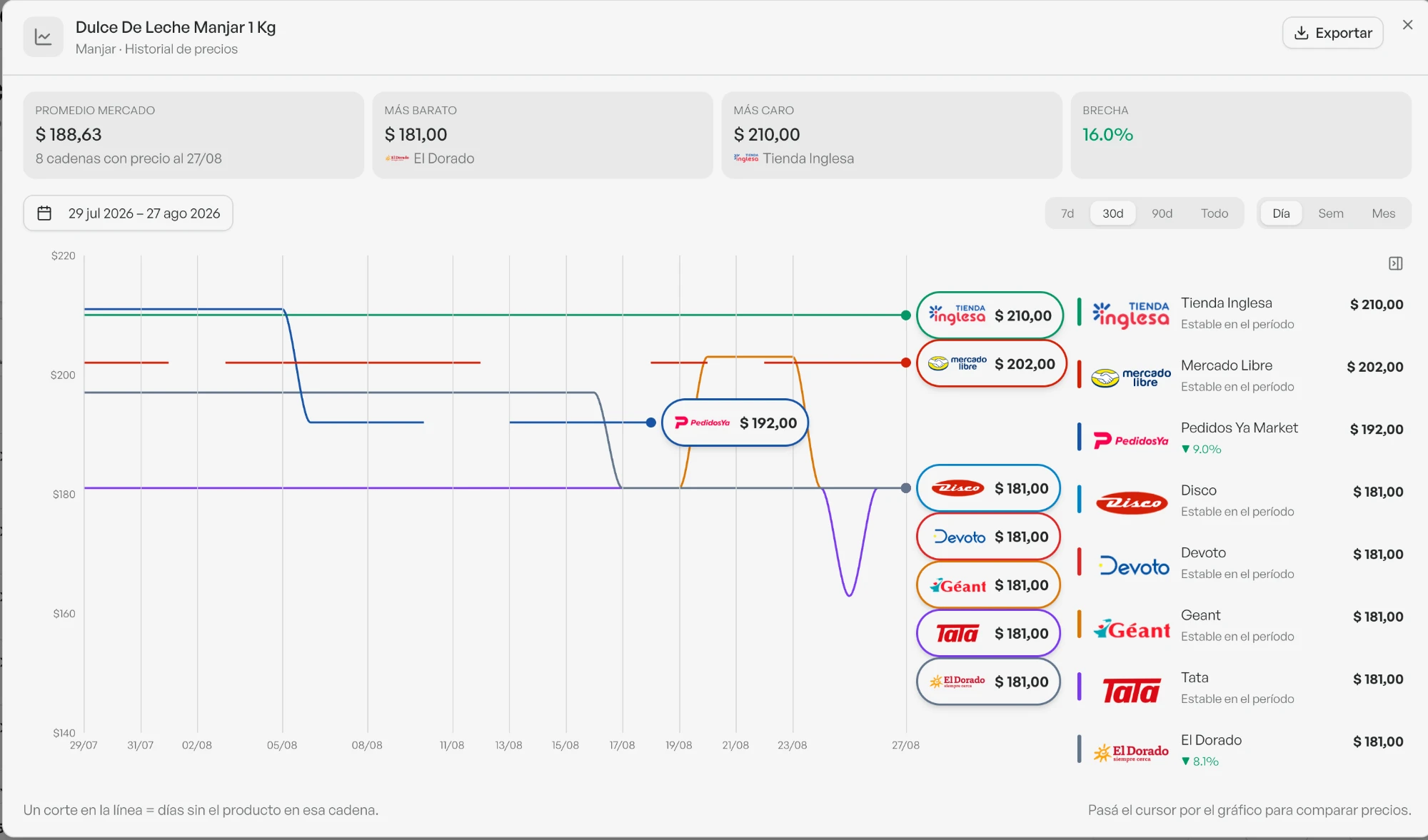Click green color bar beside Tienda Inglesa
Viewport: 1428px width, 840px height.
(1079, 312)
